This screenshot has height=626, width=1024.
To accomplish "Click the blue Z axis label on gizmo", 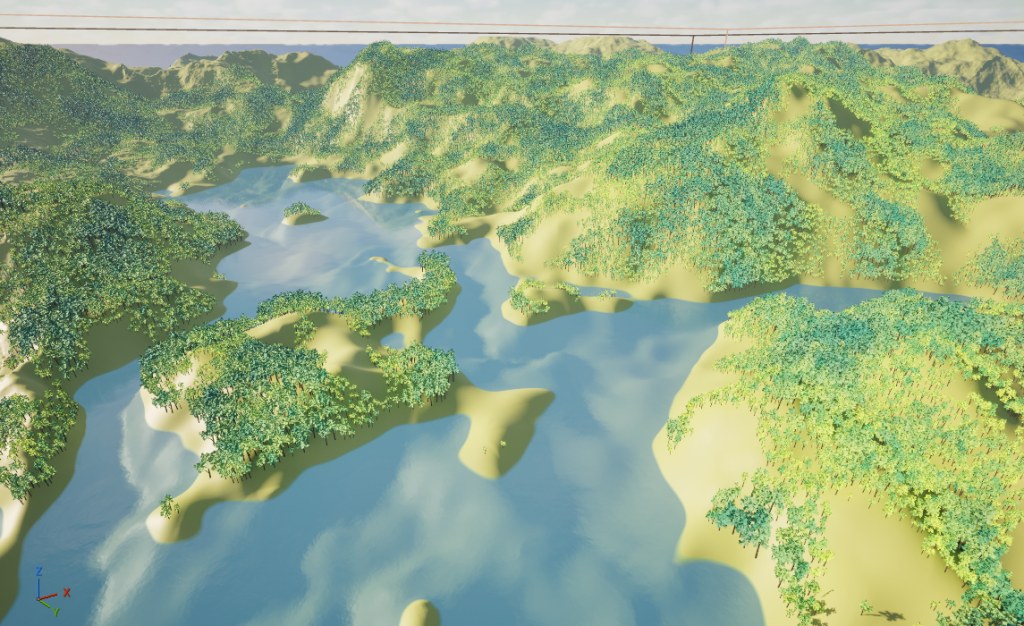I will pos(38,571).
